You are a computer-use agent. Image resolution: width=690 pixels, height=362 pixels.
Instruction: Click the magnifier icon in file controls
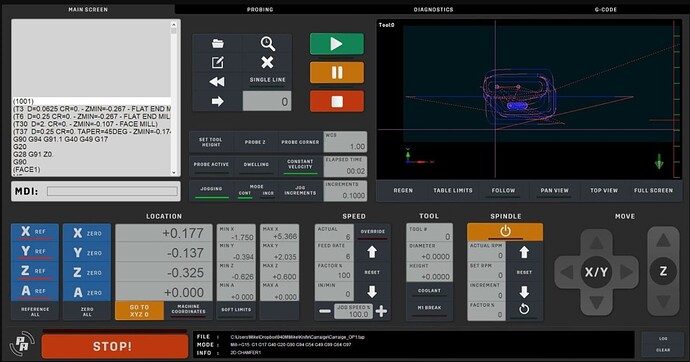(x=267, y=44)
